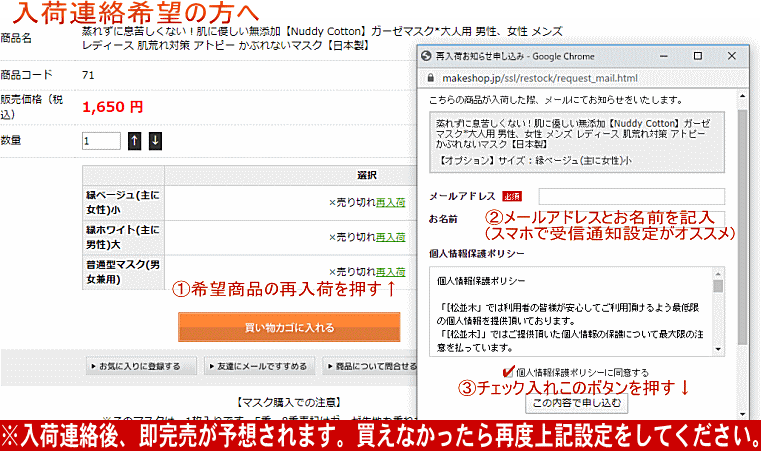
Task: Click privacy policy box scroll down arrow
Action: coord(718,349)
